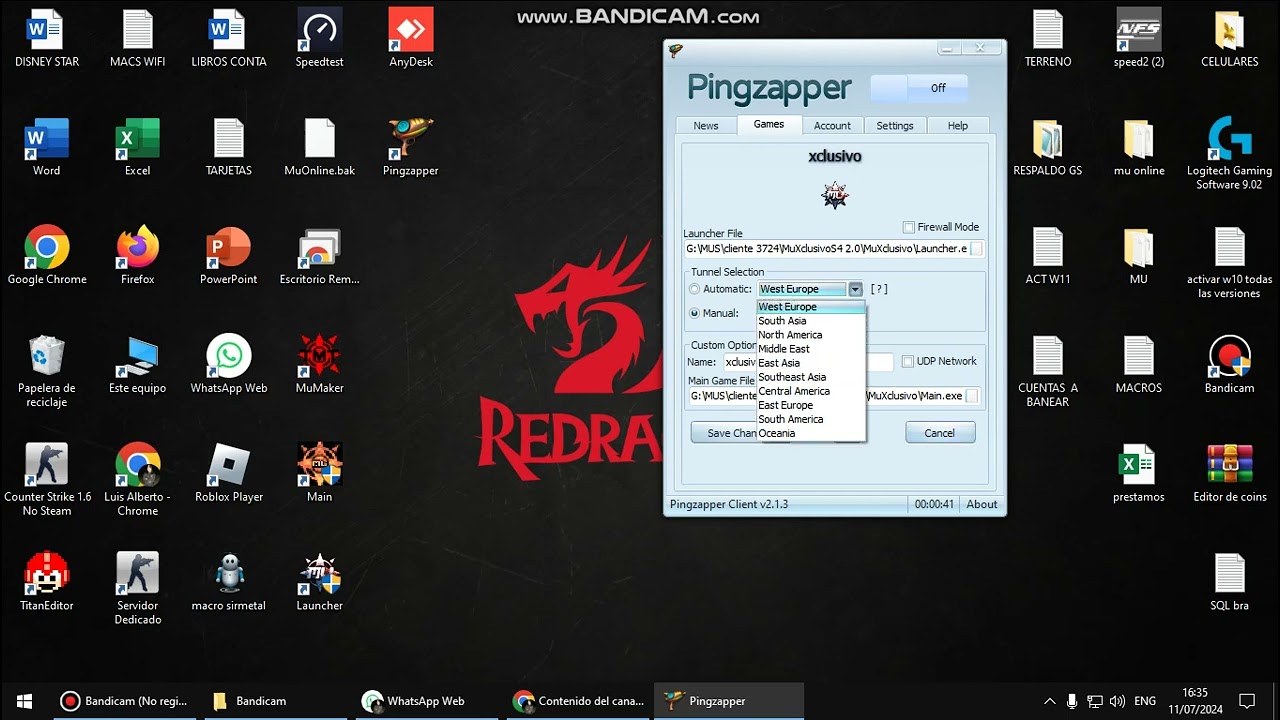Open the RESPALDO GS folder icon
The width and height of the screenshot is (1280, 720).
click(1047, 147)
